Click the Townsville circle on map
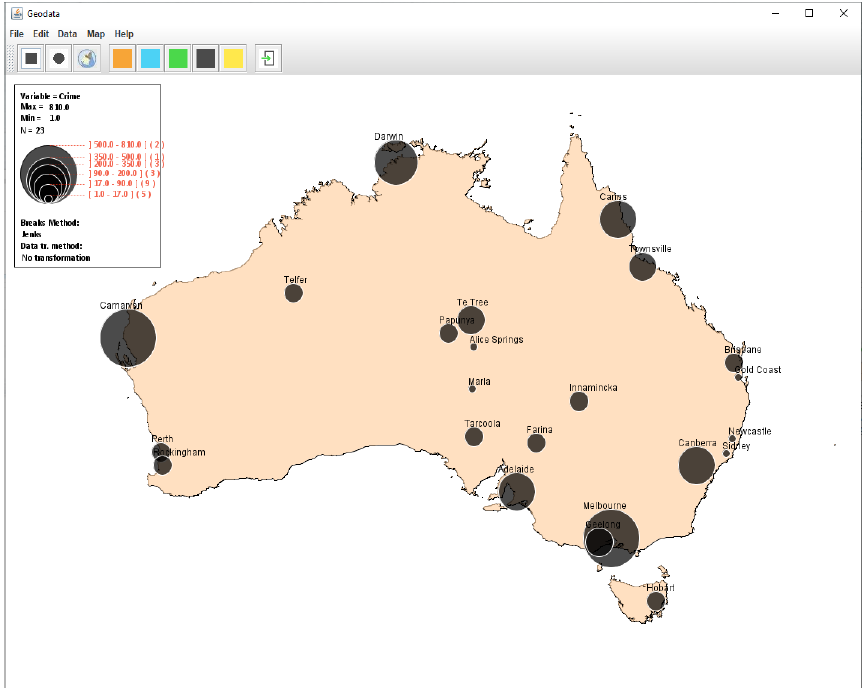 pos(642,267)
